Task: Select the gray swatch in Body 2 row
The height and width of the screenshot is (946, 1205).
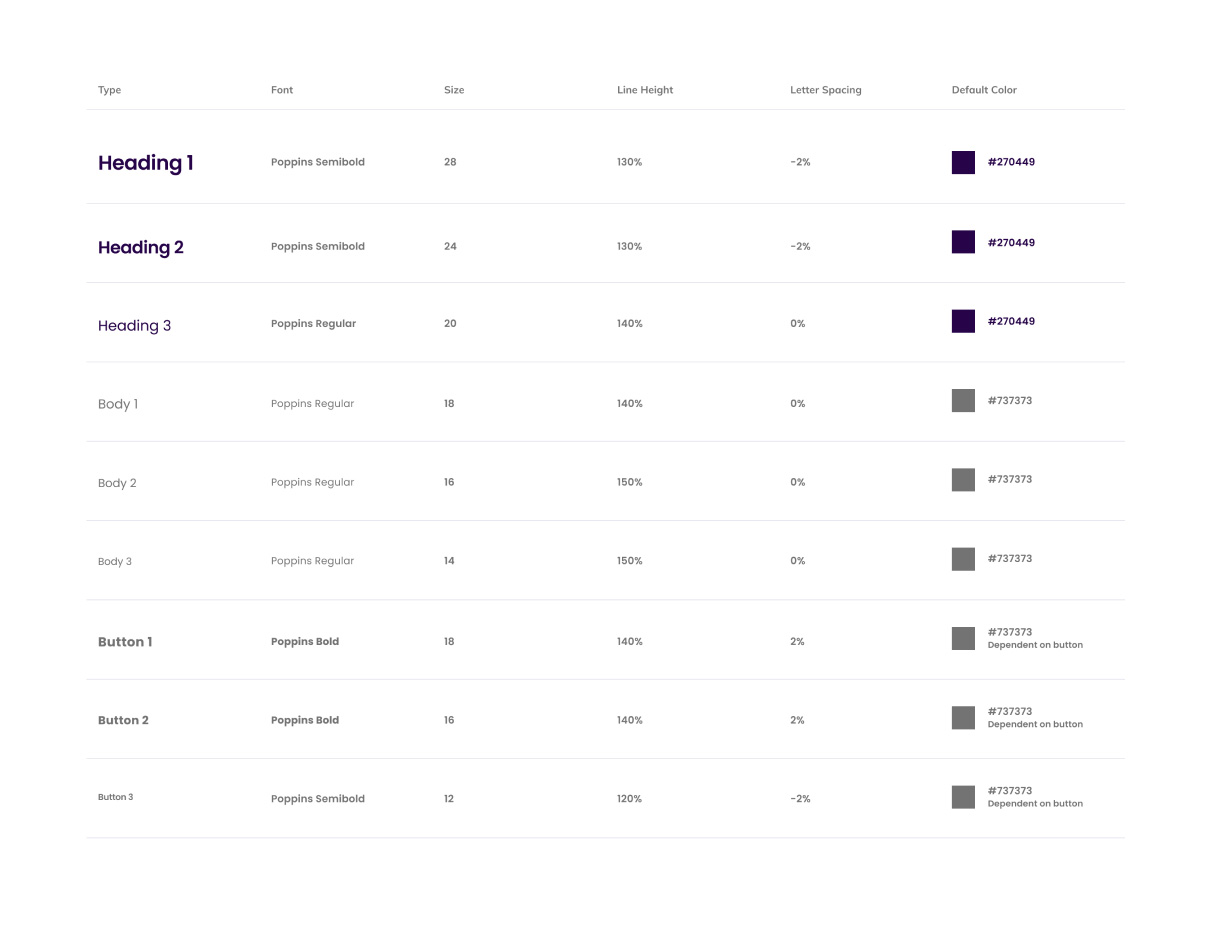Action: [963, 479]
